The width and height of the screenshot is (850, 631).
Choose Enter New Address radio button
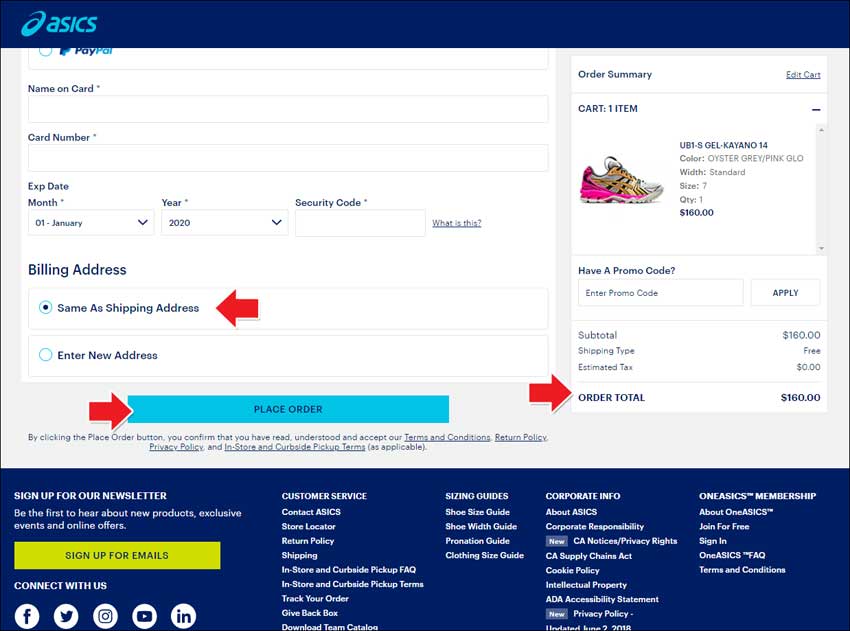[x=46, y=355]
